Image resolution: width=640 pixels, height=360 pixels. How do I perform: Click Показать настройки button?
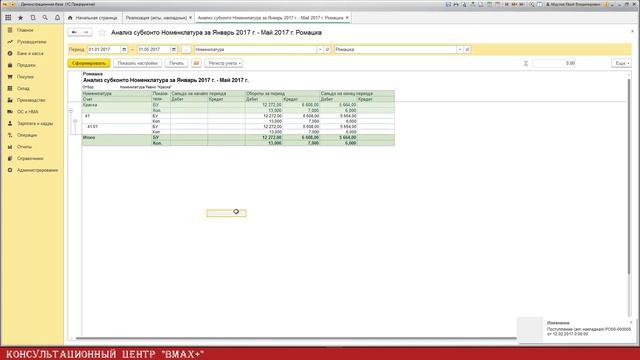pos(138,63)
